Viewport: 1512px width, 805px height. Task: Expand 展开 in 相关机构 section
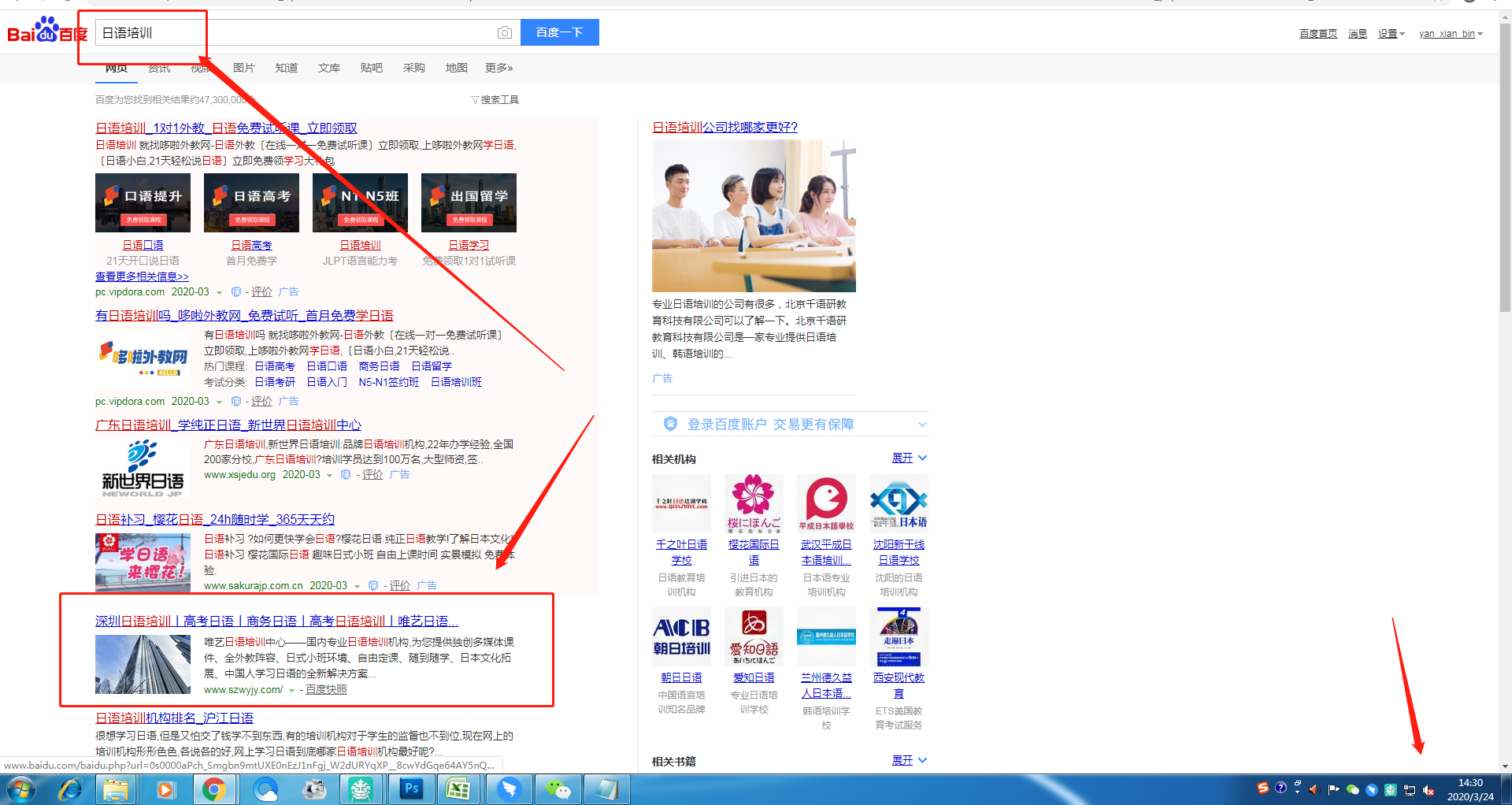[x=910, y=458]
